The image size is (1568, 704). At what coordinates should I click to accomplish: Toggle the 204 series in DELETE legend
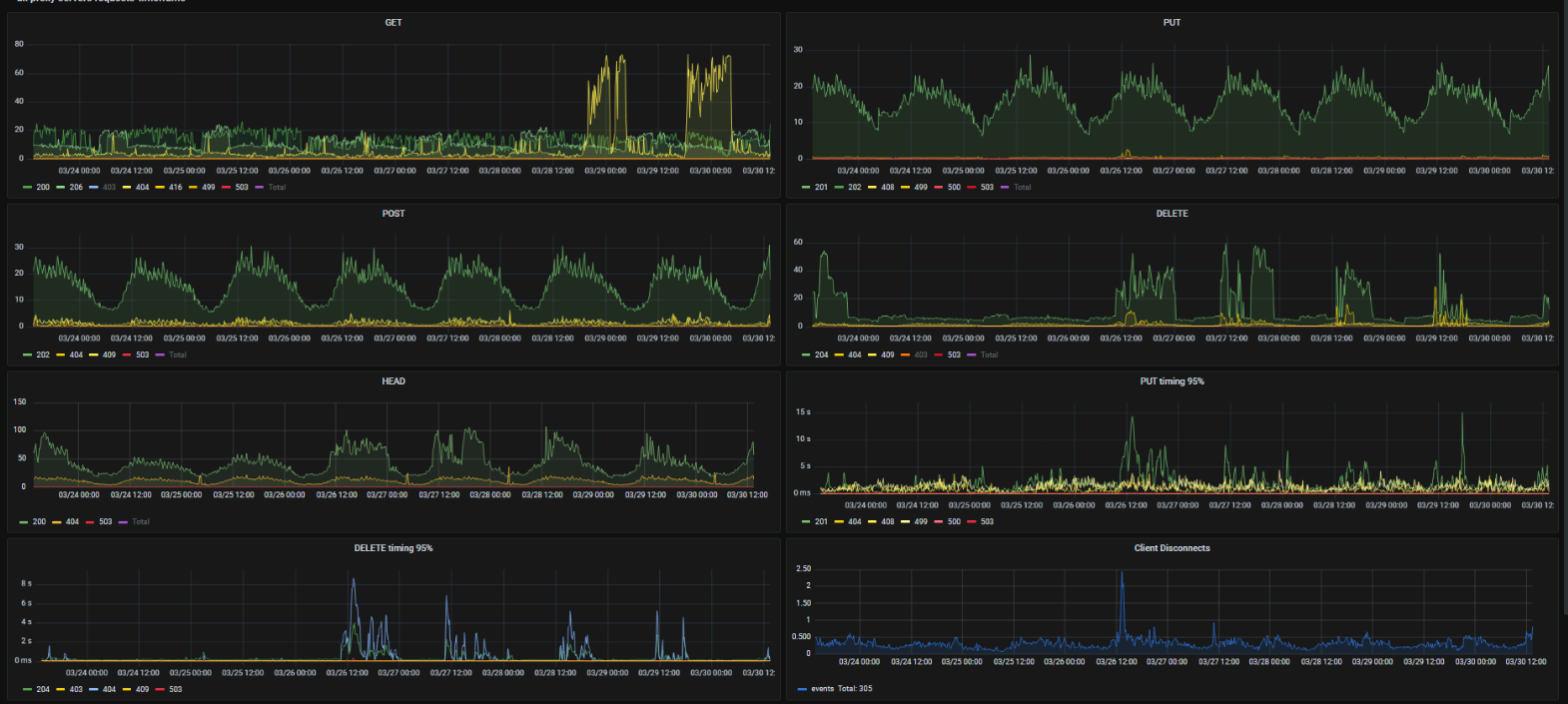821,354
